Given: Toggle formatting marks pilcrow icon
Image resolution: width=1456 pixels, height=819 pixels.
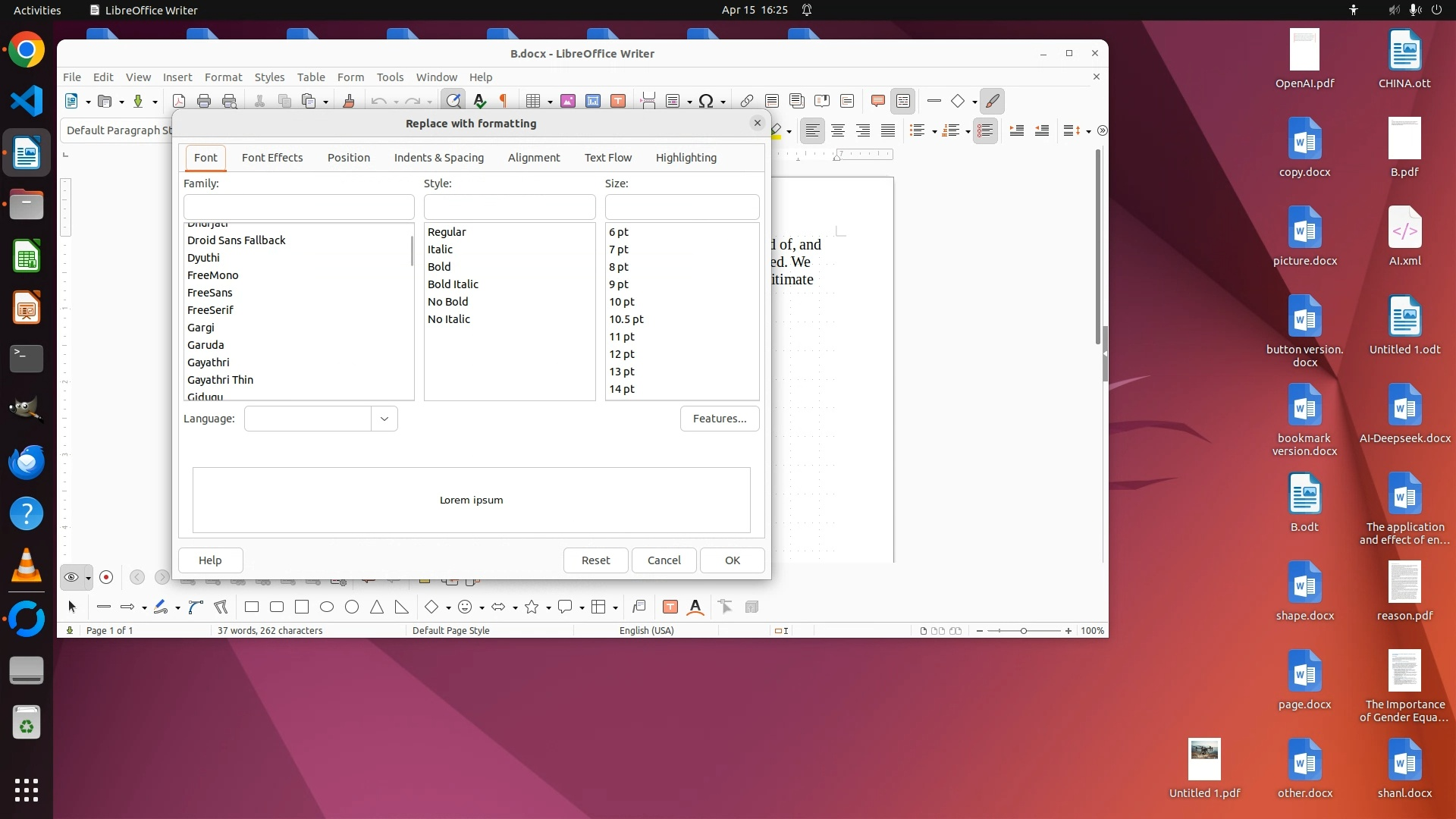Looking at the screenshot, I should (x=503, y=101).
